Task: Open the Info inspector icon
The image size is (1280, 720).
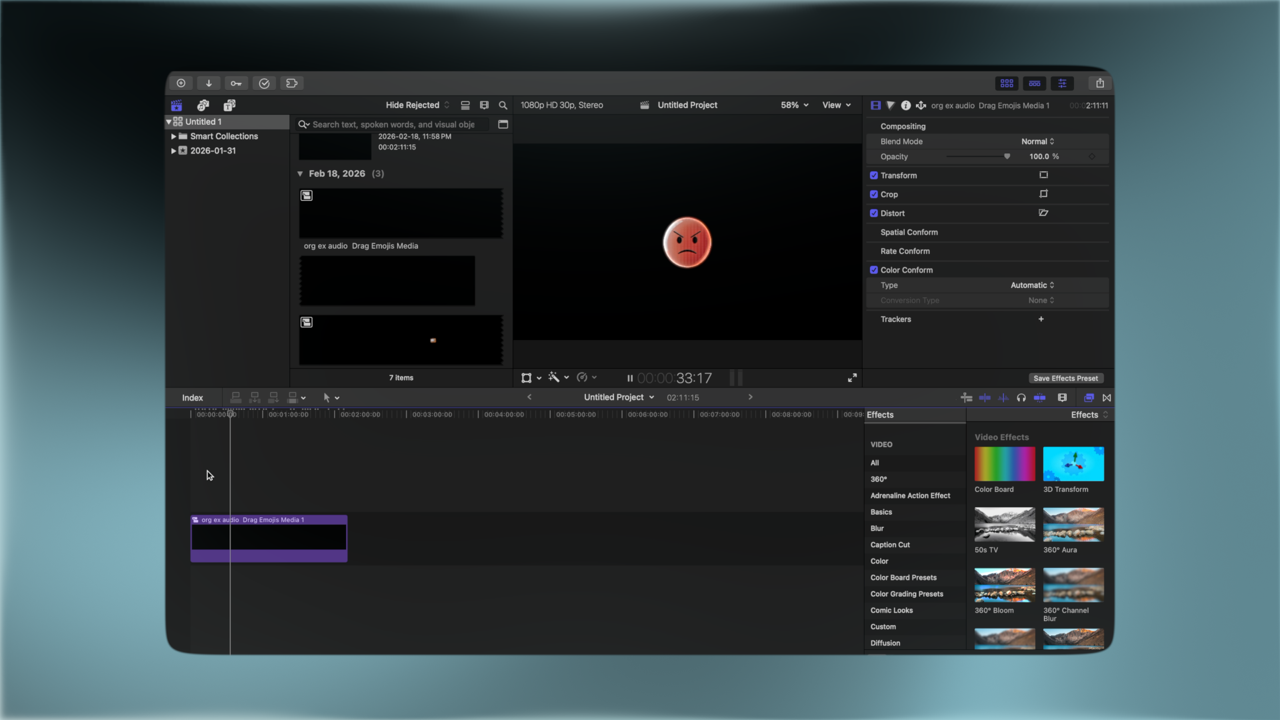Action: (905, 105)
